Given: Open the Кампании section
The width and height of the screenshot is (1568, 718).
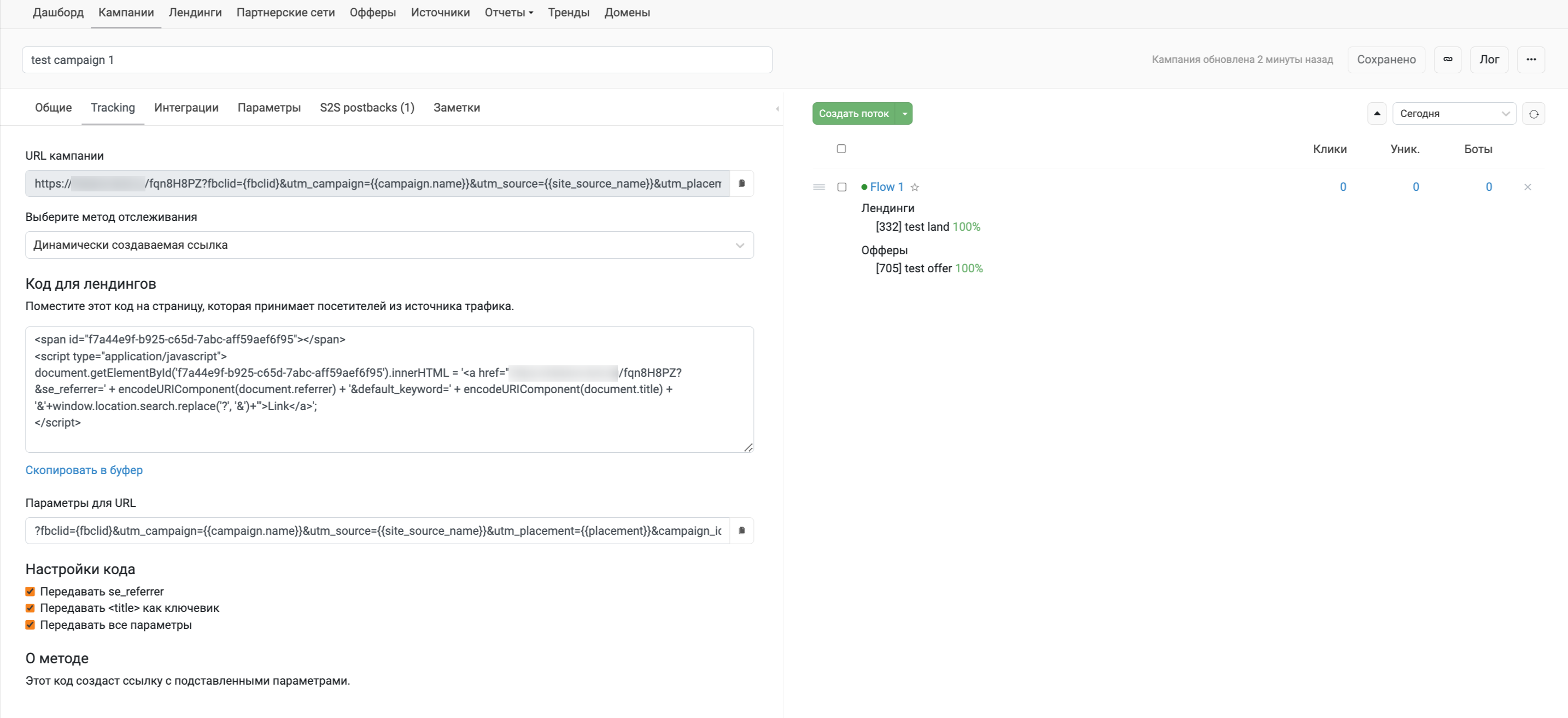Looking at the screenshot, I should pos(126,13).
